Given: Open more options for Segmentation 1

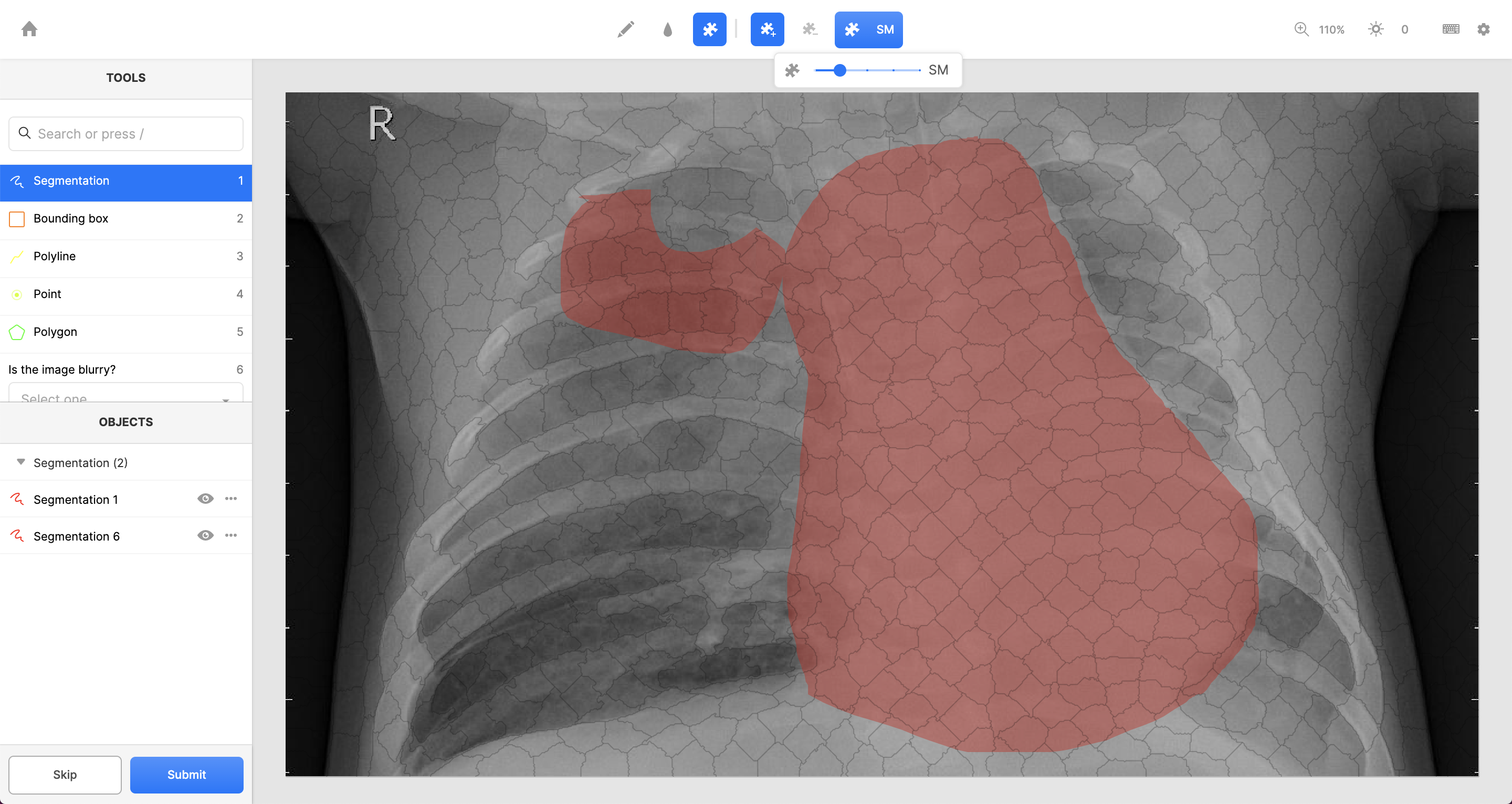Looking at the screenshot, I should point(230,499).
